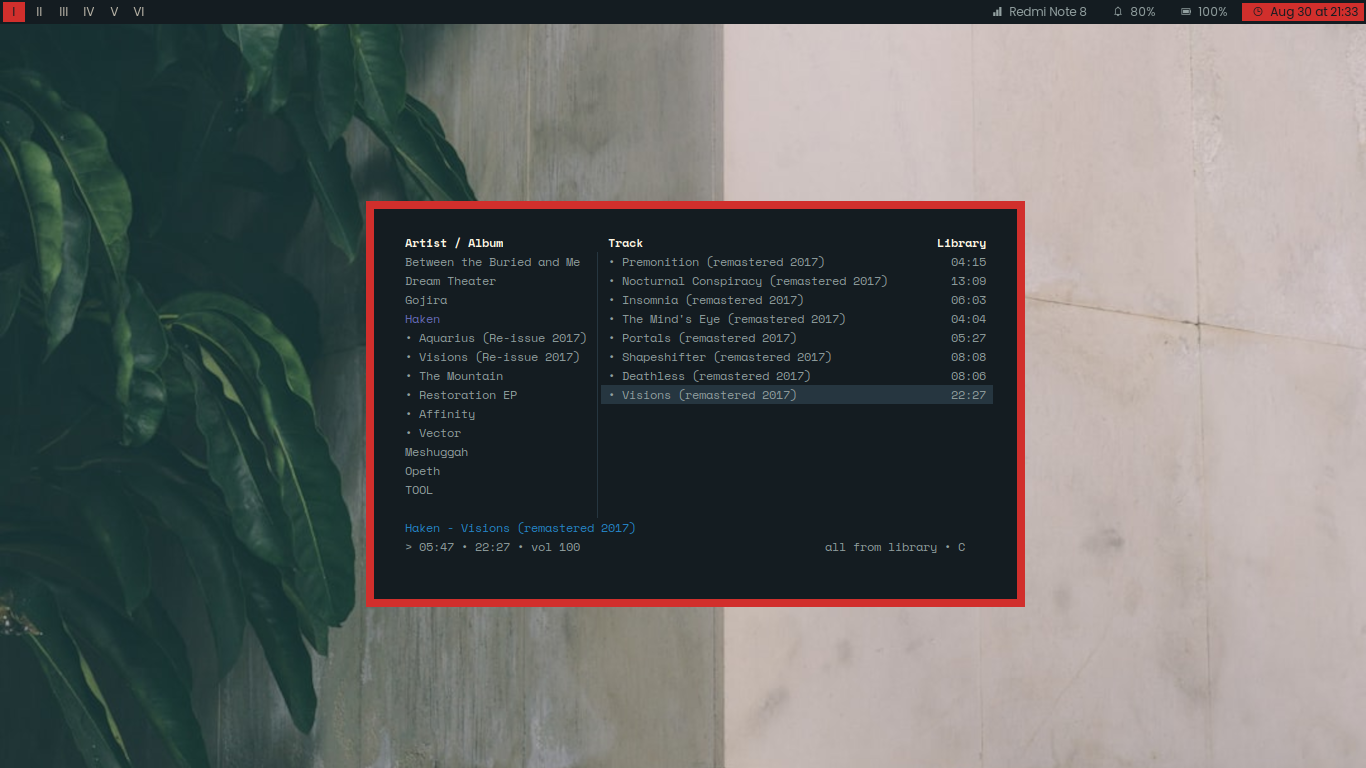Expand the Opeth artist entry
This screenshot has height=768, width=1366.
pyautogui.click(x=422, y=471)
